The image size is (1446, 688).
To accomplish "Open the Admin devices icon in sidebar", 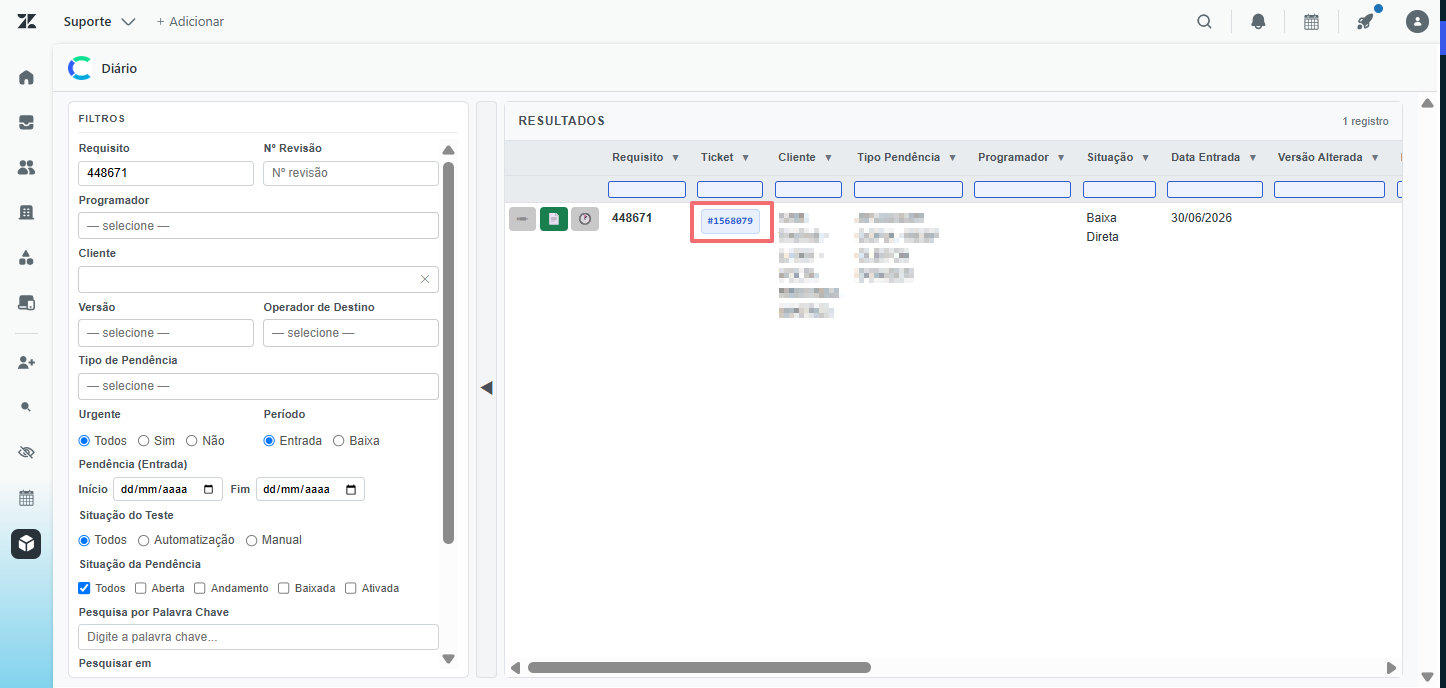I will pos(26,302).
